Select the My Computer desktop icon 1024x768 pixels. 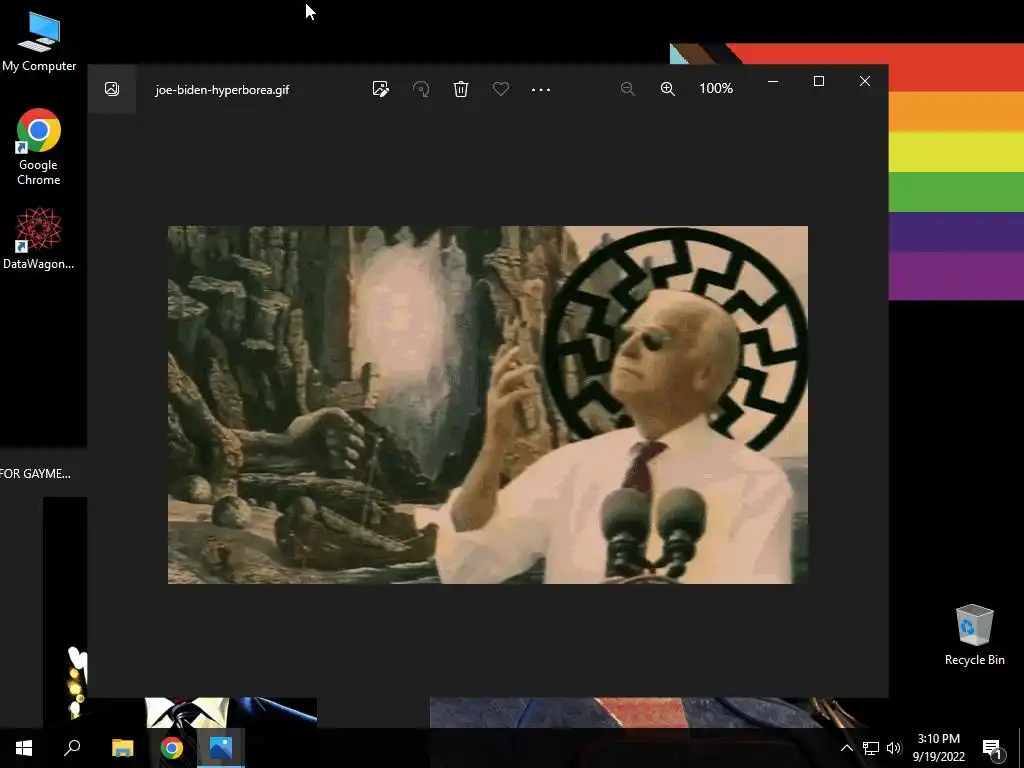[39, 42]
